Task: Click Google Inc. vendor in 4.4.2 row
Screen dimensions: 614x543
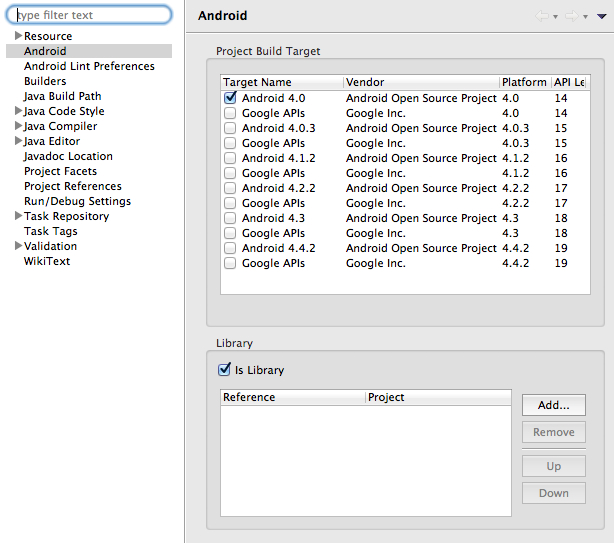Action: pos(376,263)
